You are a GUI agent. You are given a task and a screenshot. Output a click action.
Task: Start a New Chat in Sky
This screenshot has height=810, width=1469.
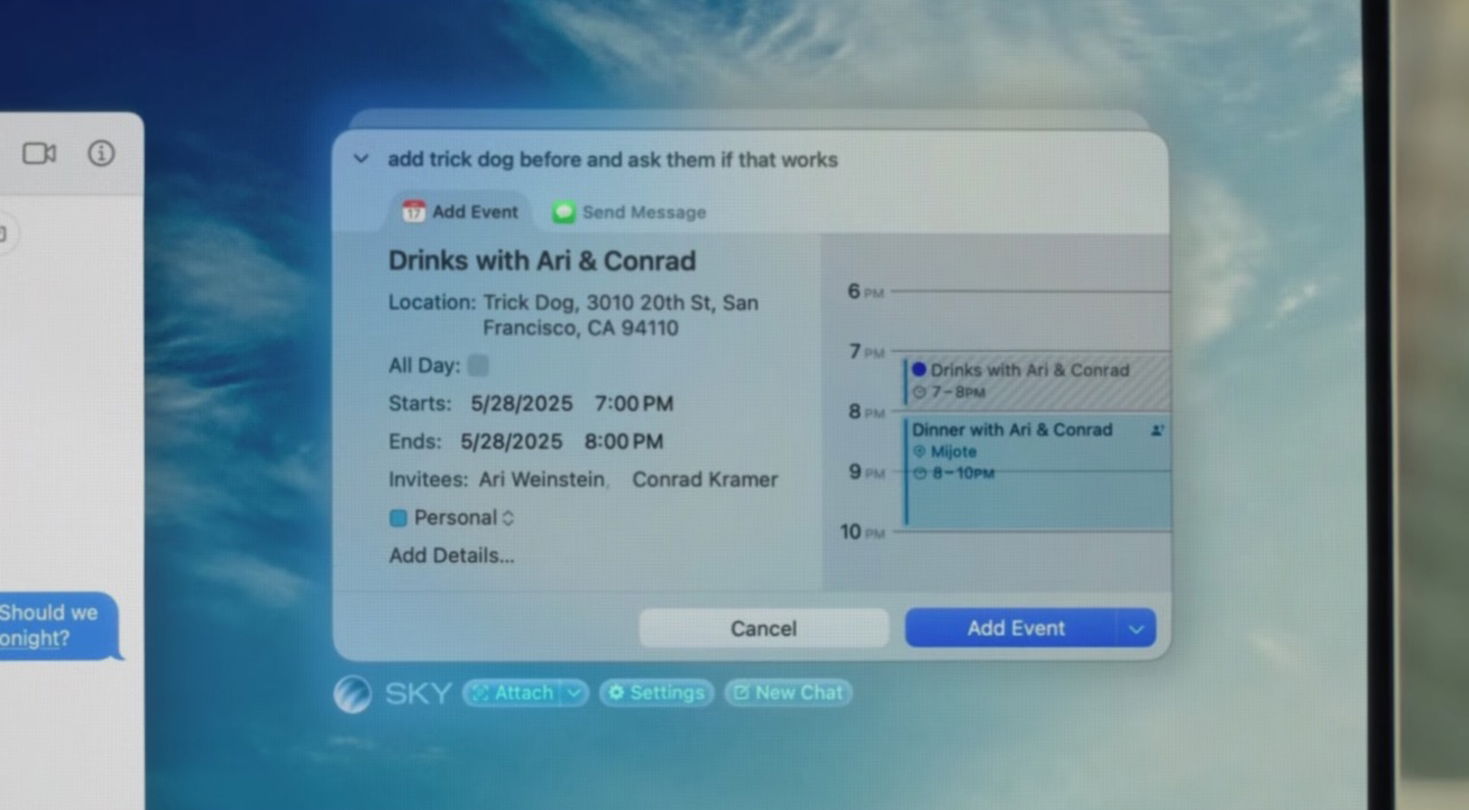(788, 693)
